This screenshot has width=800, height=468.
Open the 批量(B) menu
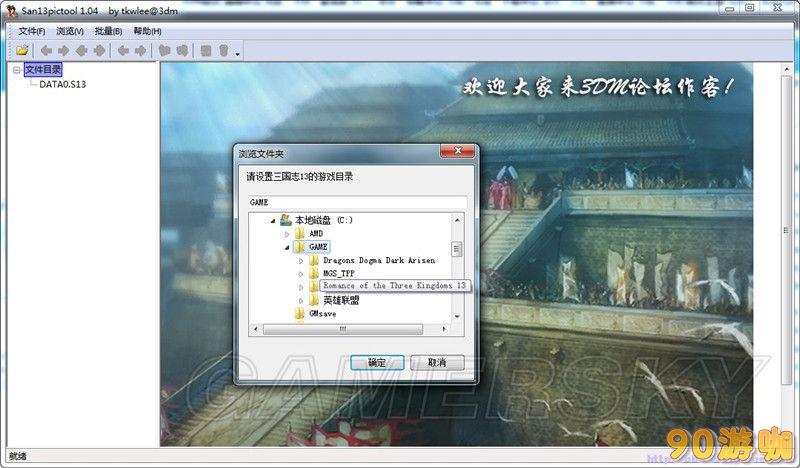[x=108, y=31]
